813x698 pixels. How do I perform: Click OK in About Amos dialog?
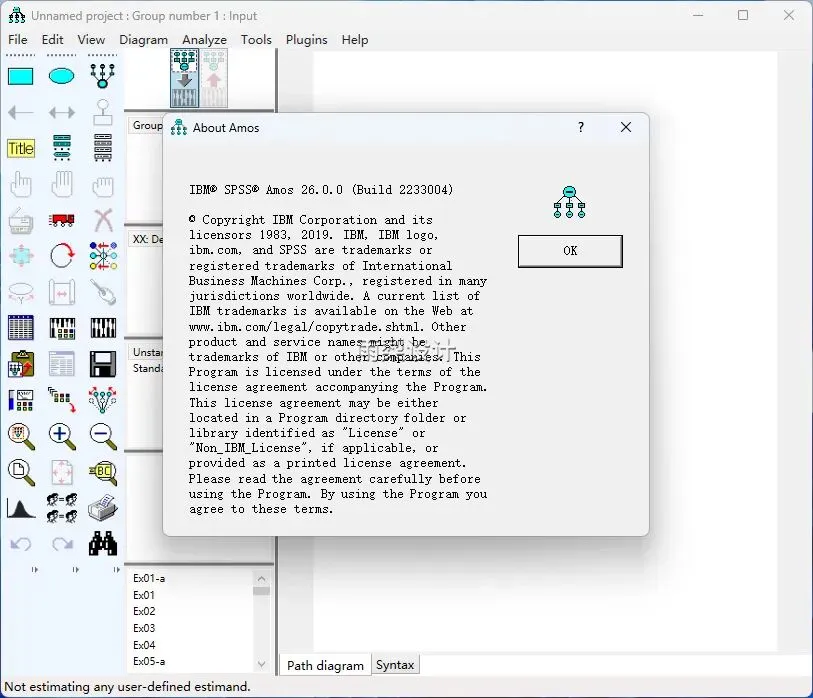tap(570, 251)
